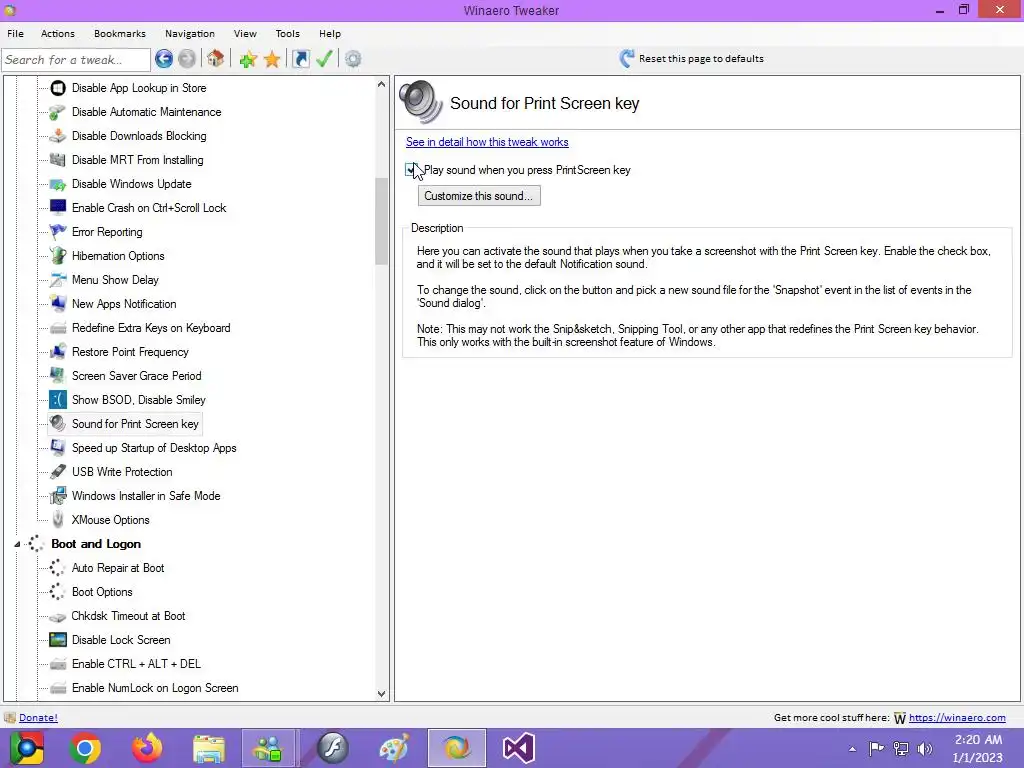Click the USB Write Protection drive icon
Viewport: 1024px width, 768px height.
click(x=58, y=472)
